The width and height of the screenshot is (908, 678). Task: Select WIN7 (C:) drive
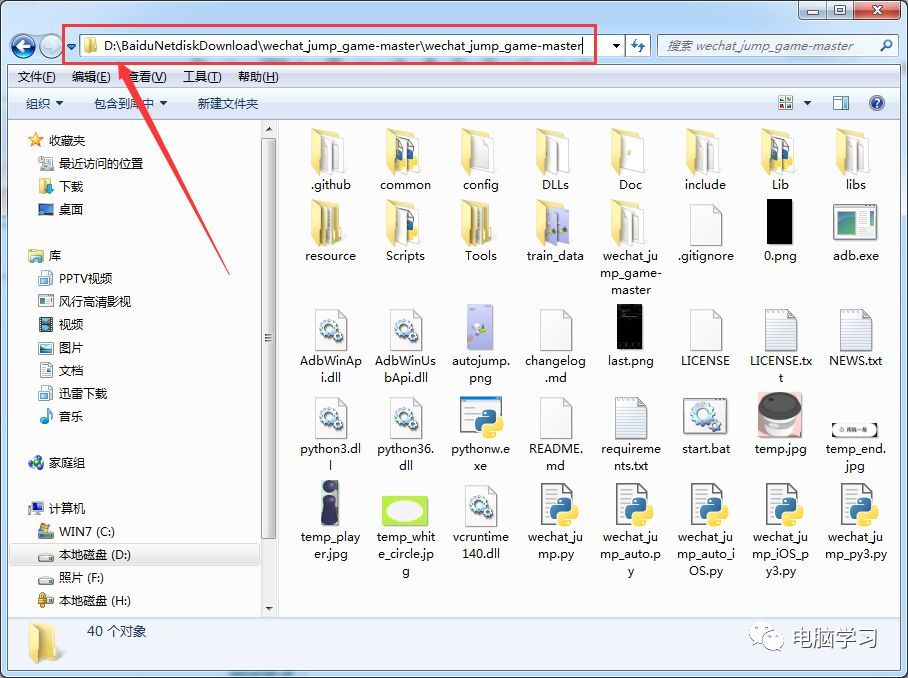click(x=76, y=532)
